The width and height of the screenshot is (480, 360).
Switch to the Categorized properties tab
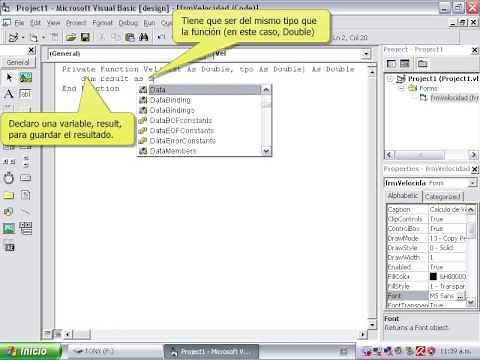(x=443, y=197)
